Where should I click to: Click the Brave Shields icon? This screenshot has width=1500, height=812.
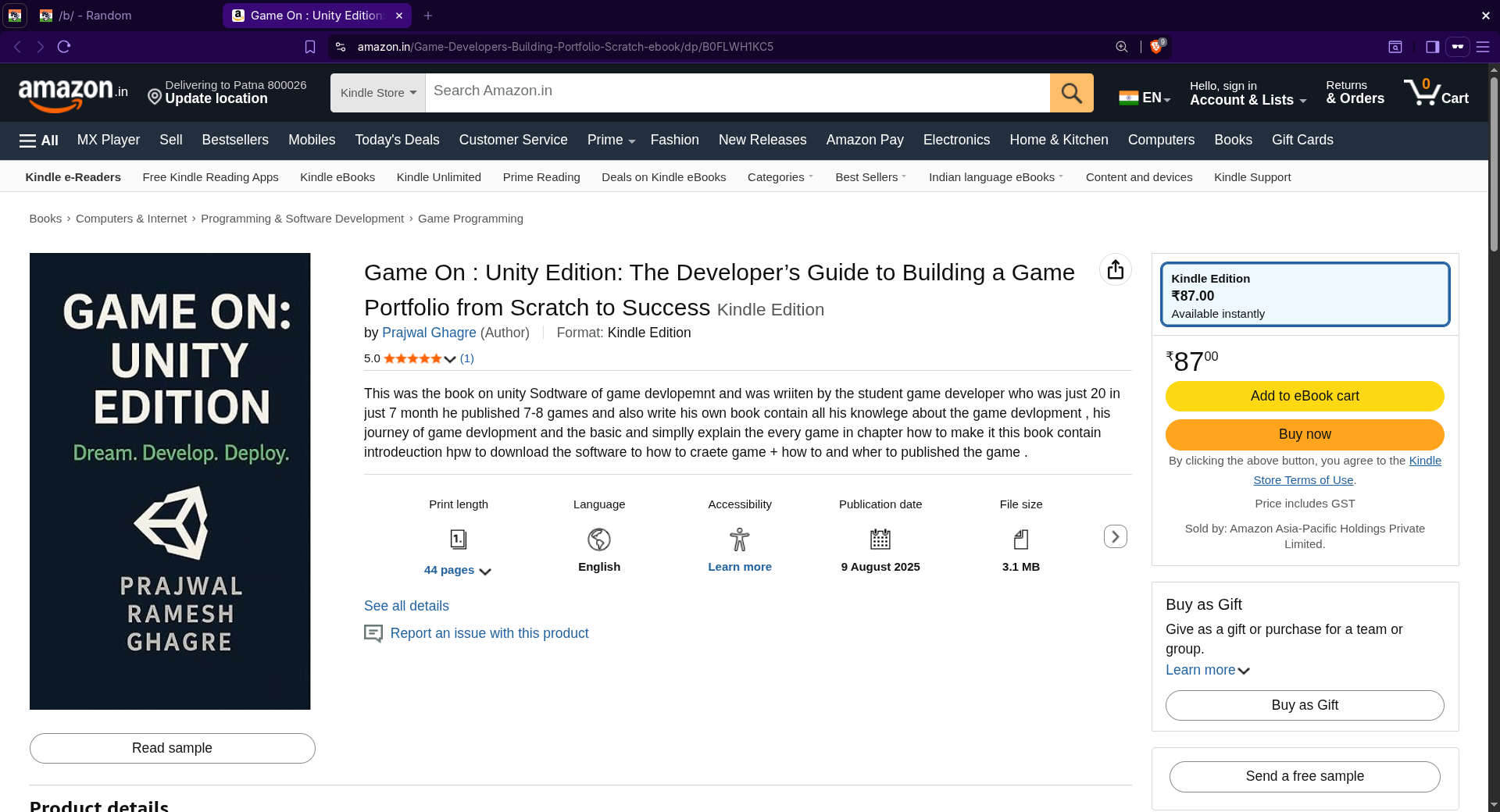coord(1156,47)
